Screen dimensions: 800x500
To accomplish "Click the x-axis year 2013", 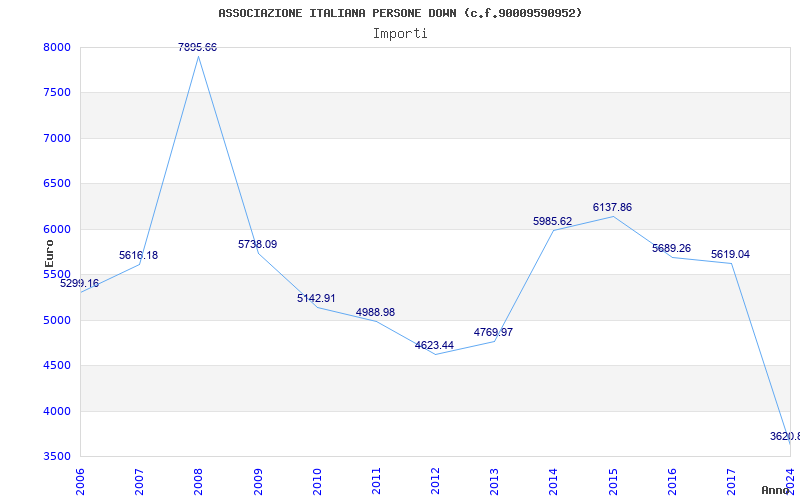I will pyautogui.click(x=494, y=481).
